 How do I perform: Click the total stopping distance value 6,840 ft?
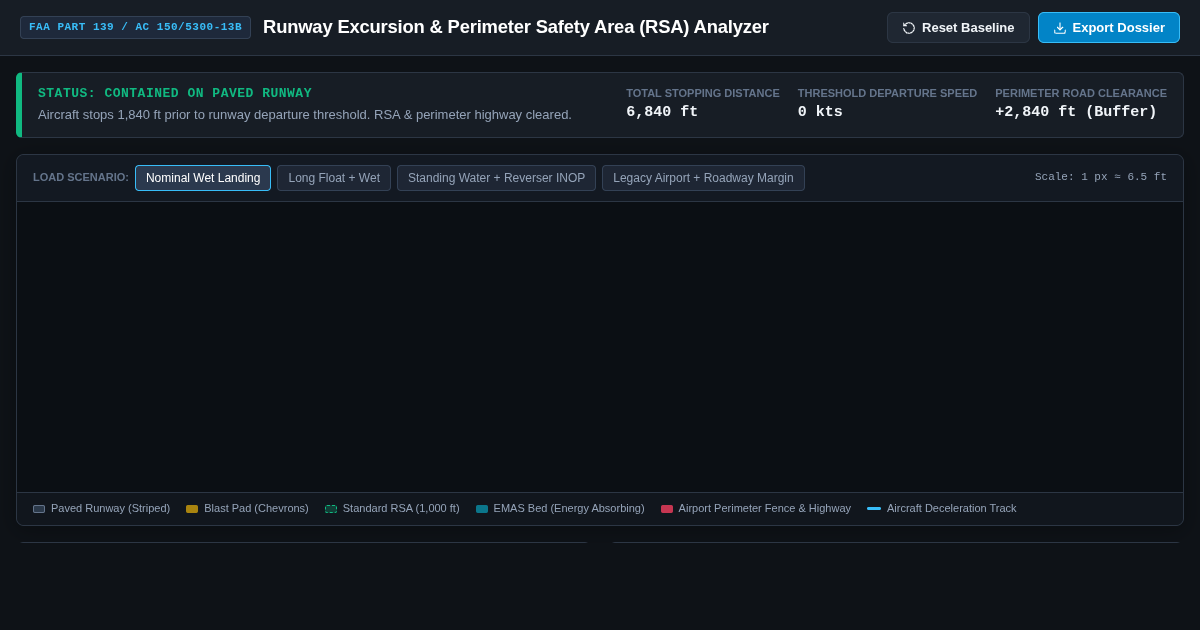662,112
